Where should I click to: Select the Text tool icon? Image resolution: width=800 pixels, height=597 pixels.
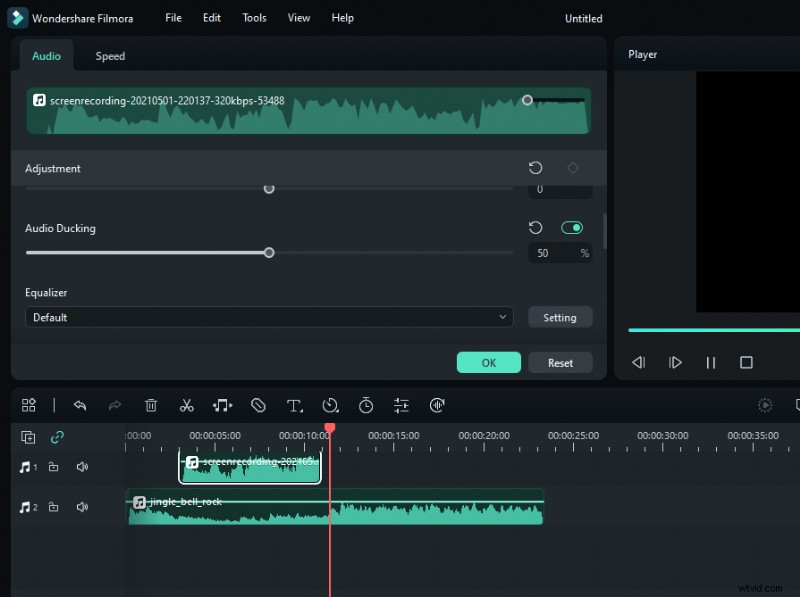(x=294, y=405)
